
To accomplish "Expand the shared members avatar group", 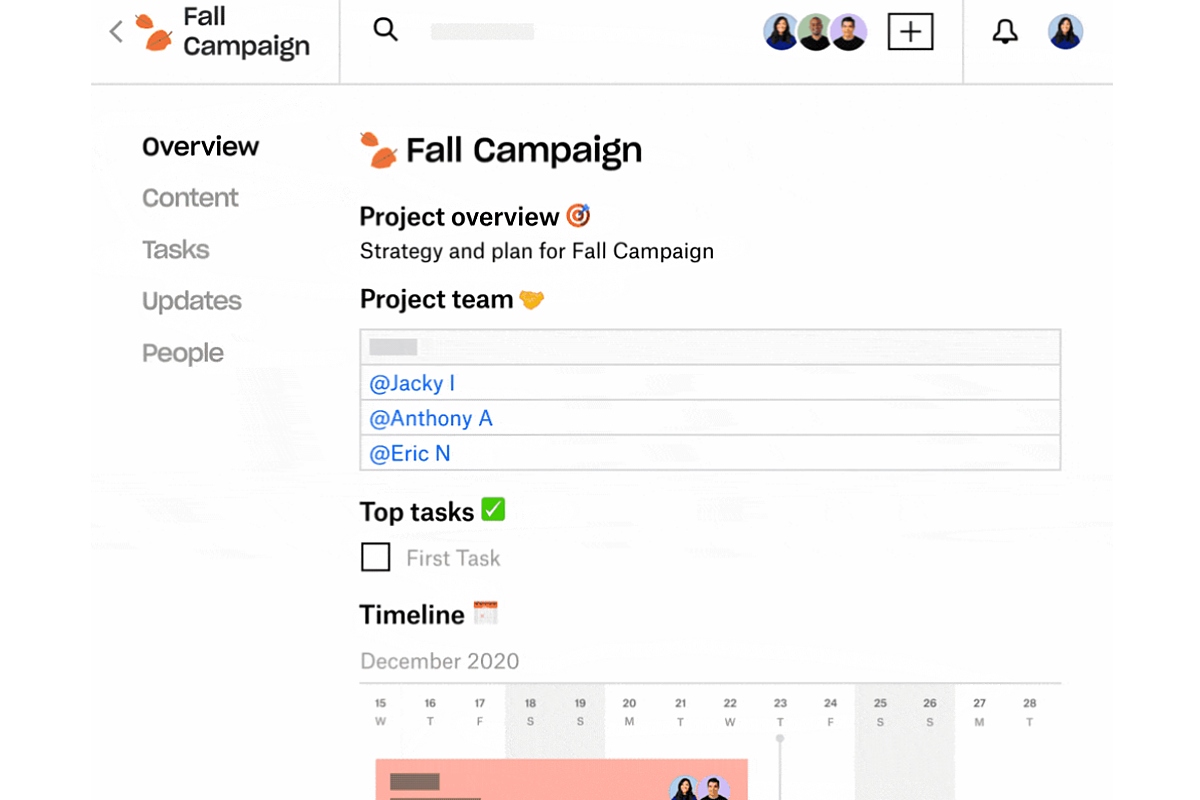I will 815,31.
